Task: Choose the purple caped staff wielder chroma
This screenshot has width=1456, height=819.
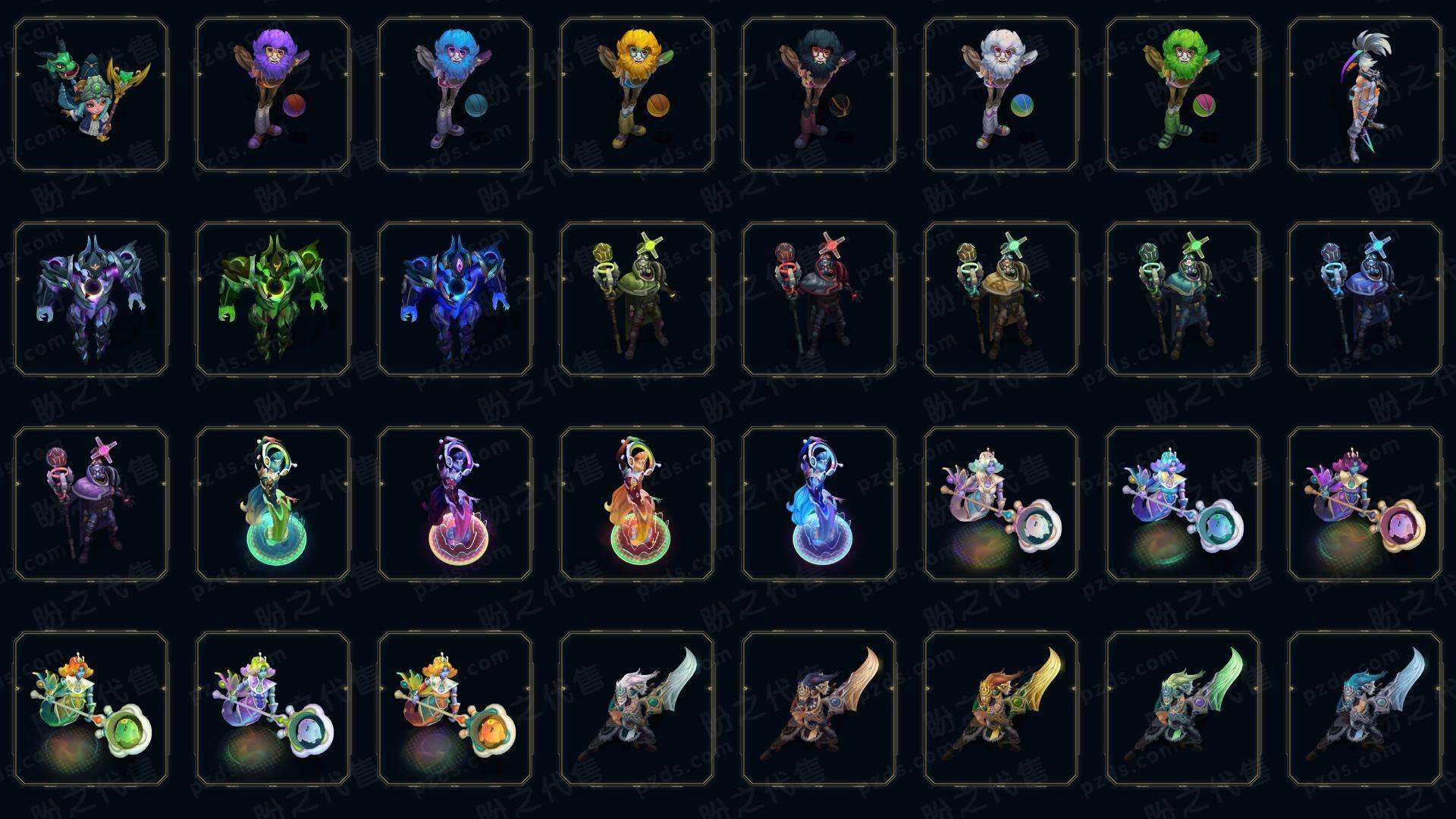Action: tap(91, 504)
